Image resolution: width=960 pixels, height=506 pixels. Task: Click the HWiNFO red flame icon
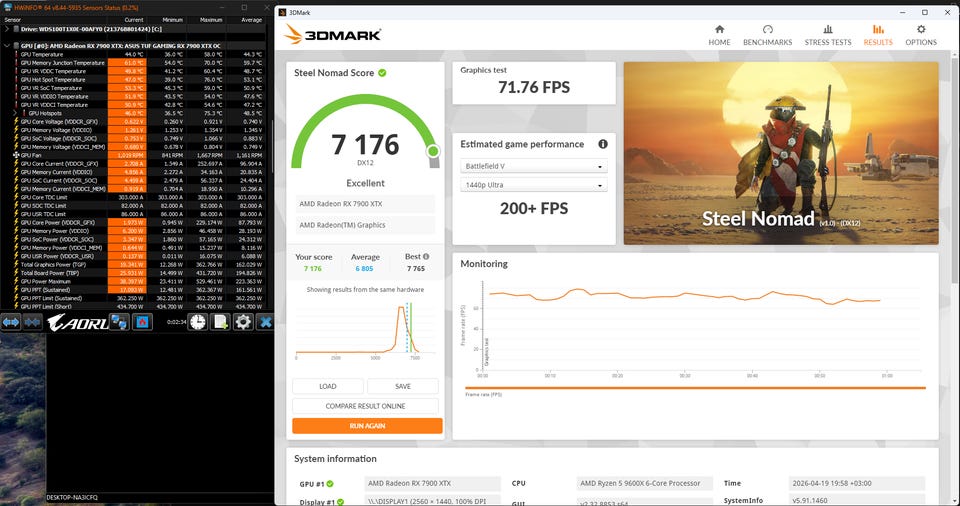click(142, 322)
